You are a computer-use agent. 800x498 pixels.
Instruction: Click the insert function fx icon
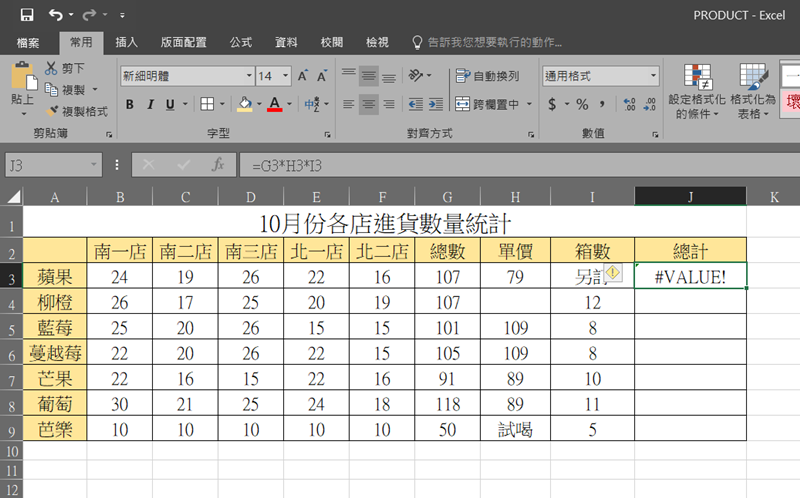click(217, 164)
